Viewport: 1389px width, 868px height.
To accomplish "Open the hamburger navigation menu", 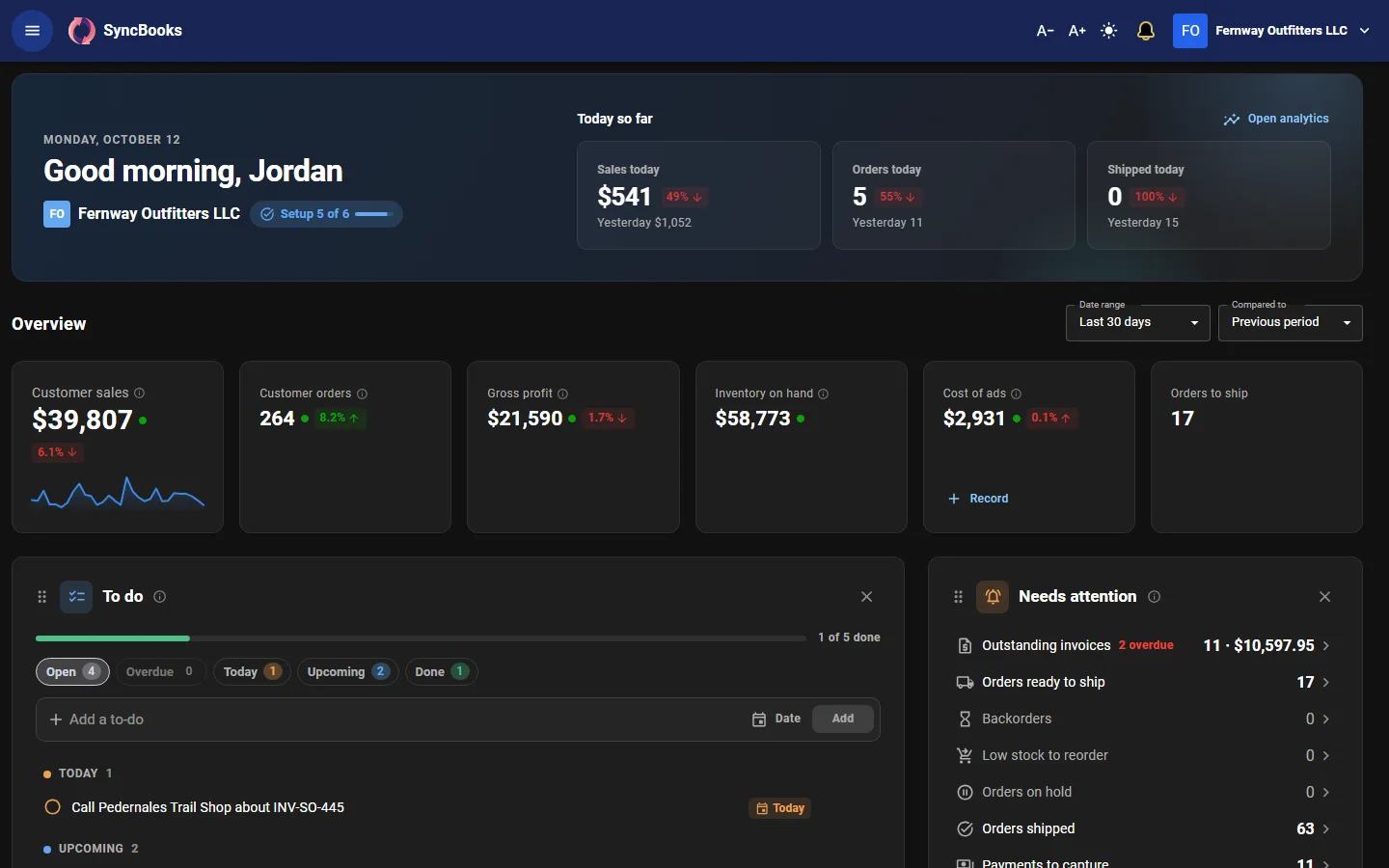I will 32,31.
